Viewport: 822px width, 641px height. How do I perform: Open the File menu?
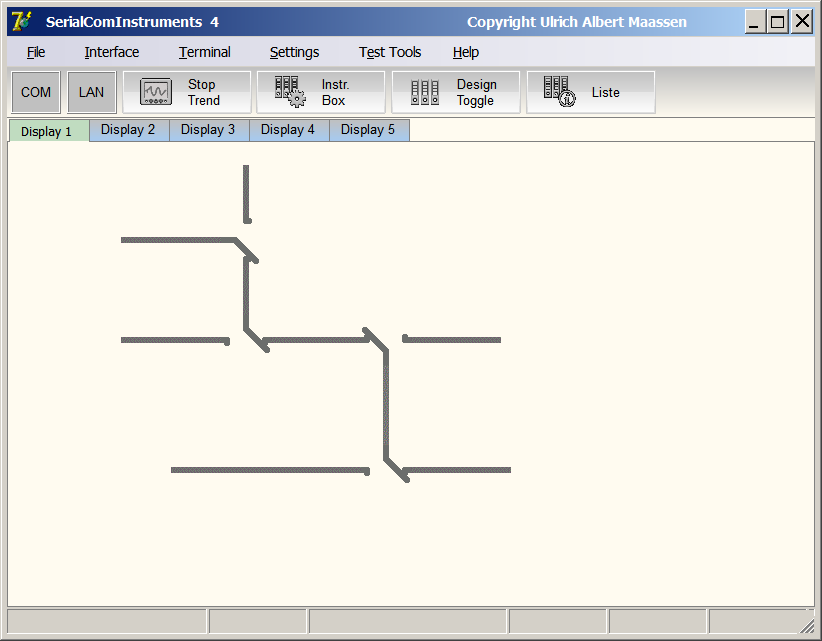tap(36, 52)
